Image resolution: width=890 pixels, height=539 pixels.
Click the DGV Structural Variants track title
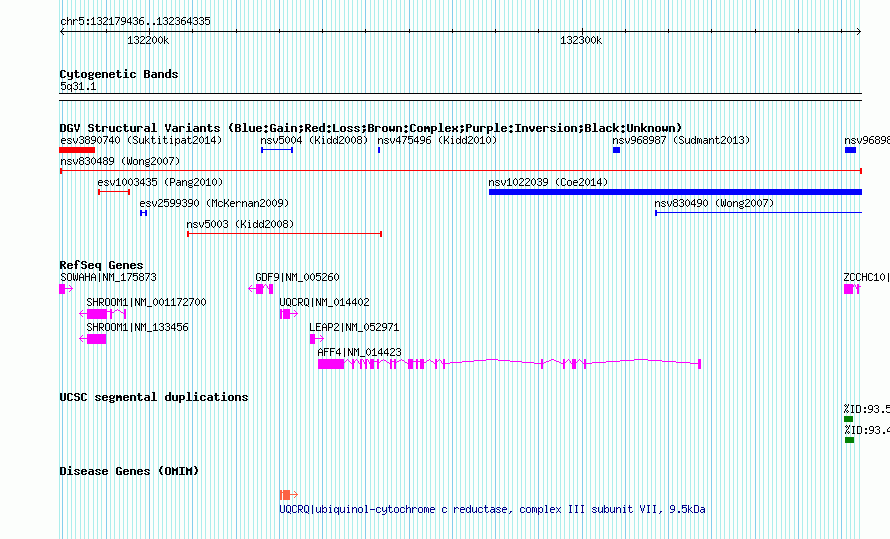pyautogui.click(x=371, y=128)
